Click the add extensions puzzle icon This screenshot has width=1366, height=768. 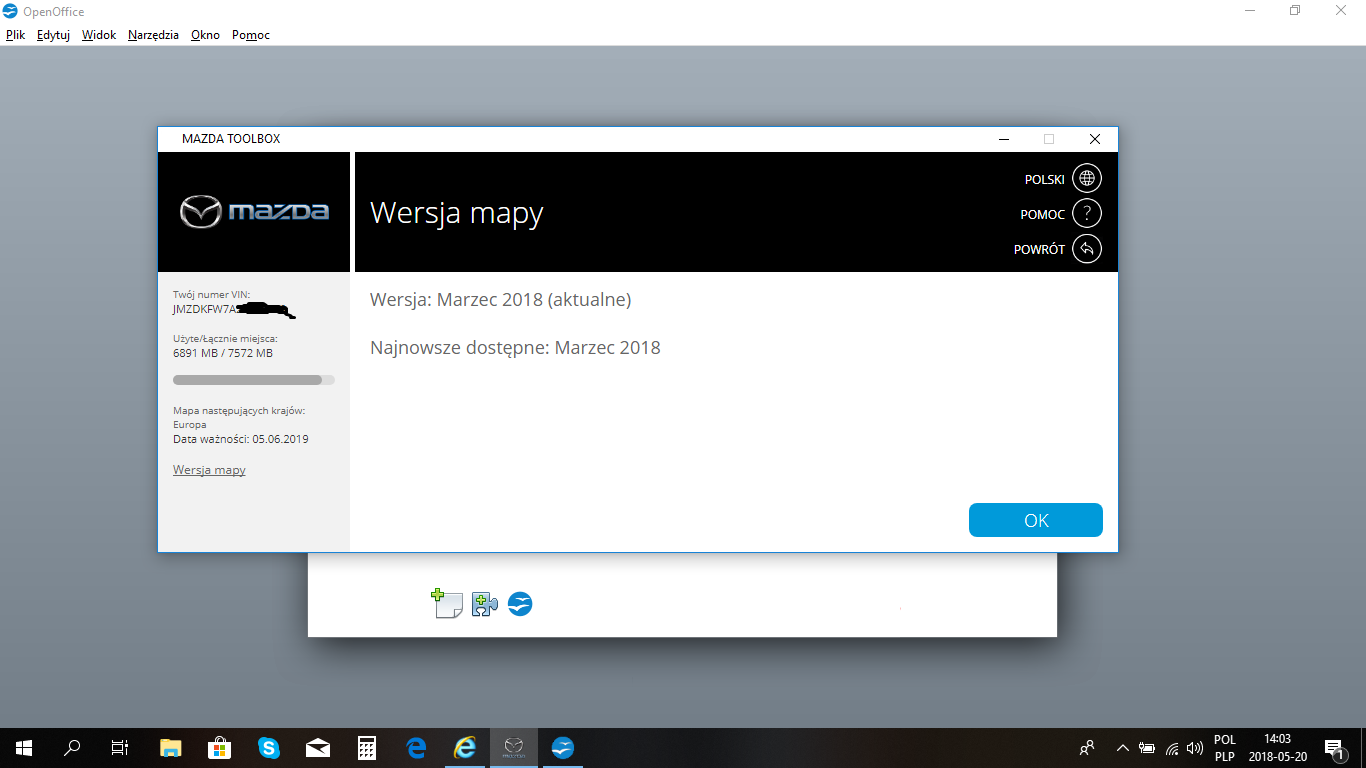pos(484,604)
